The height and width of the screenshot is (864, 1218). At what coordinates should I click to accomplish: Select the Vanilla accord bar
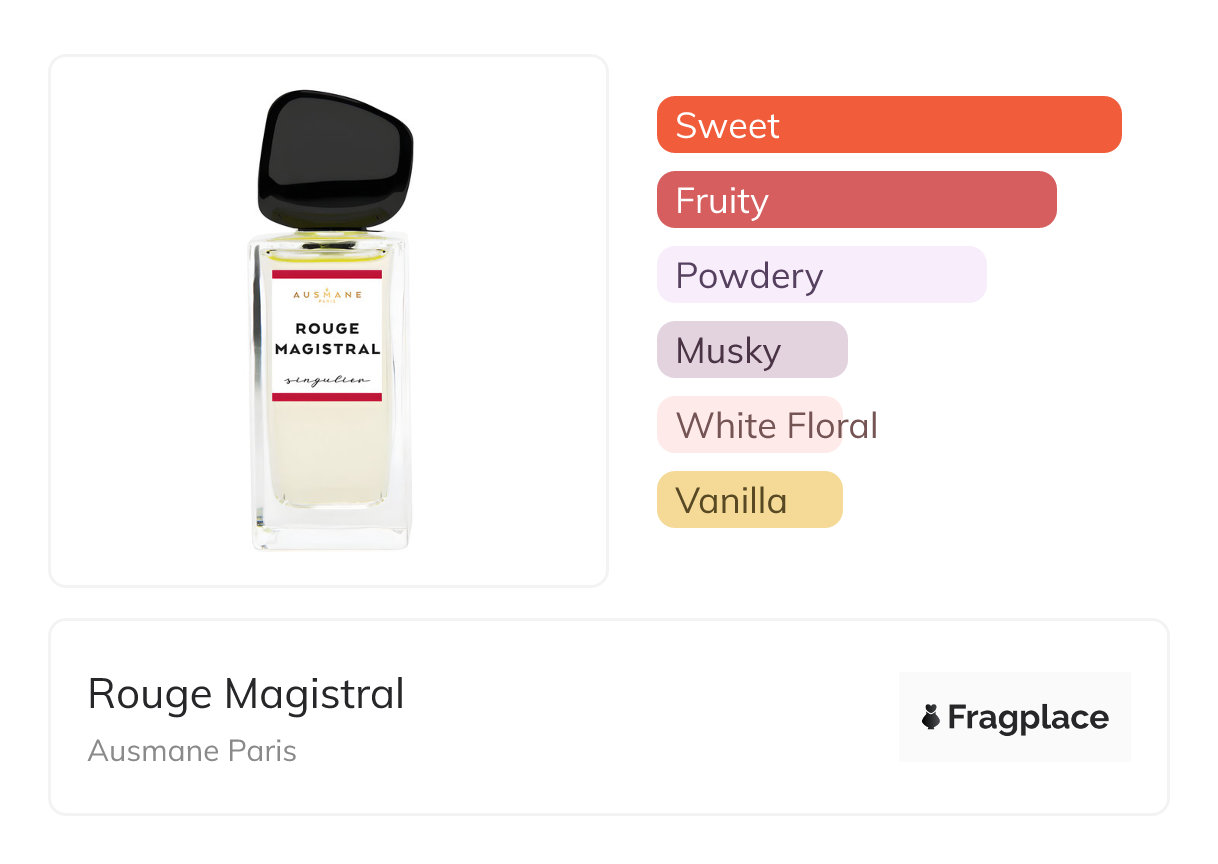(x=749, y=500)
